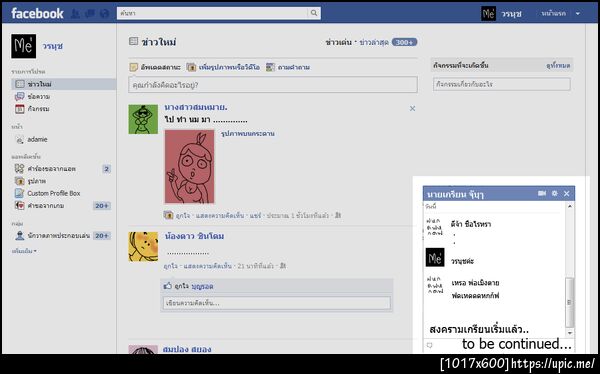Click the search magnifier button
The width and height of the screenshot is (600, 374).
click(314, 13)
